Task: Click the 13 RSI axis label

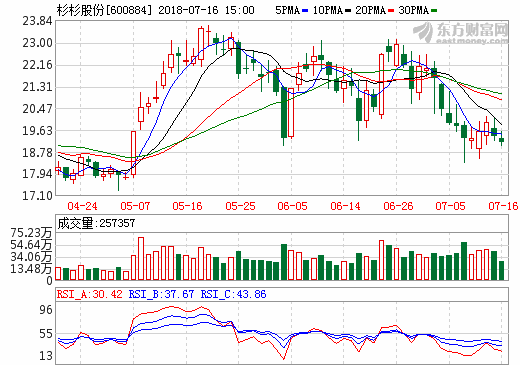Action: pyautogui.click(x=46, y=356)
